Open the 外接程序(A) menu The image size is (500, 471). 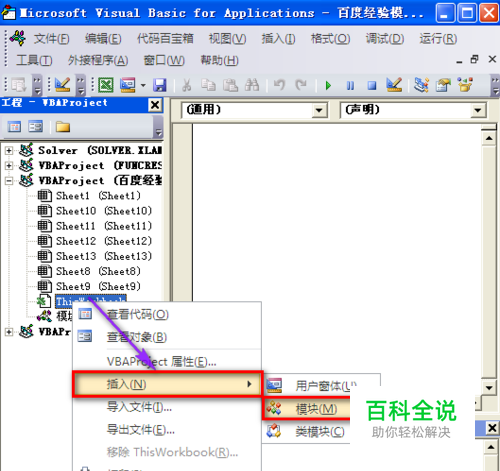pyautogui.click(x=98, y=60)
